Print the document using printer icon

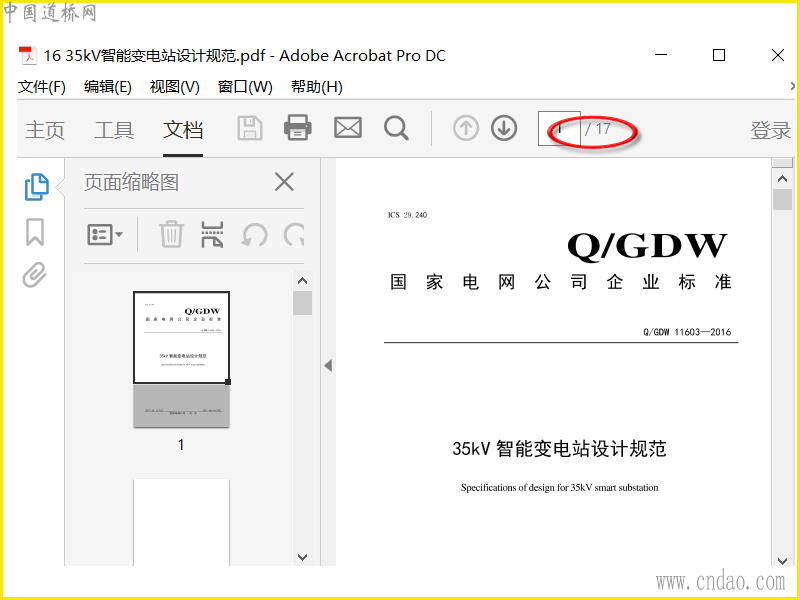click(298, 128)
